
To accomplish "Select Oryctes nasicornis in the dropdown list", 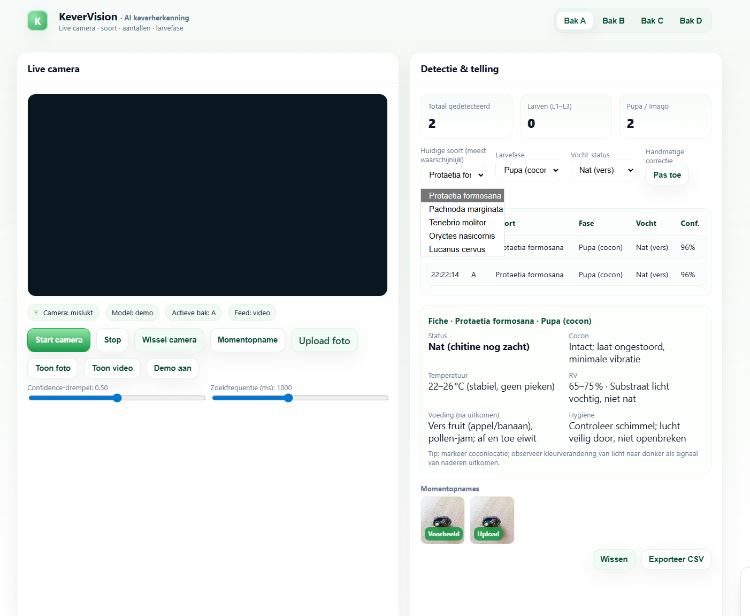I will [x=462, y=236].
